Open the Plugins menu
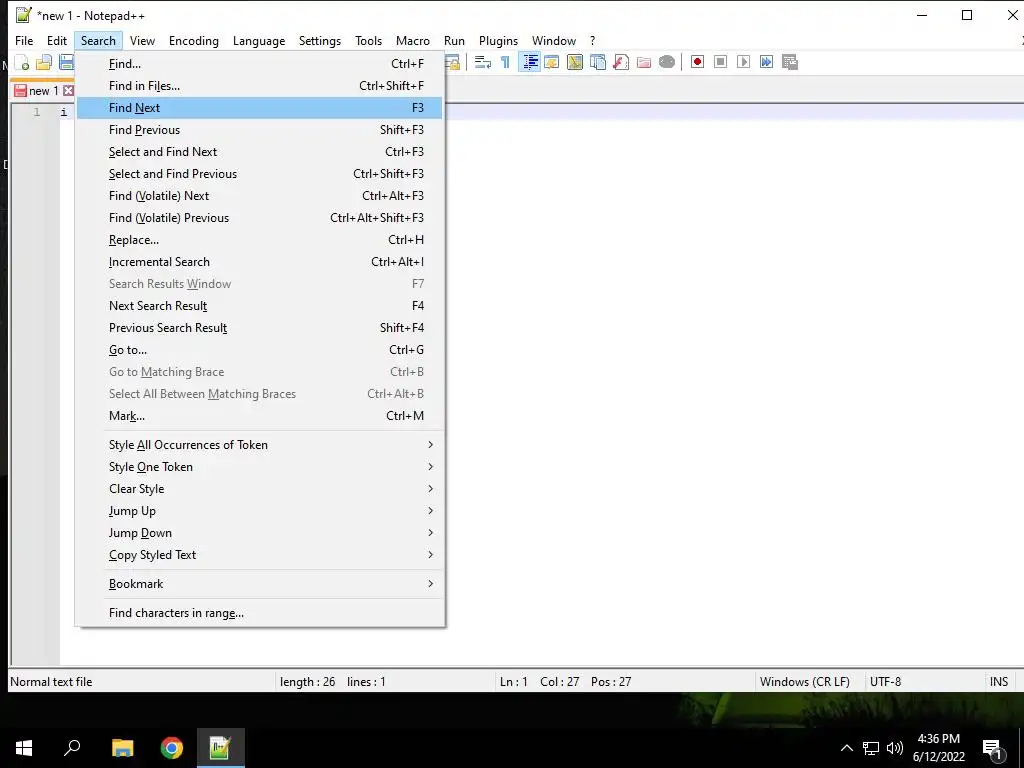 pyautogui.click(x=498, y=40)
